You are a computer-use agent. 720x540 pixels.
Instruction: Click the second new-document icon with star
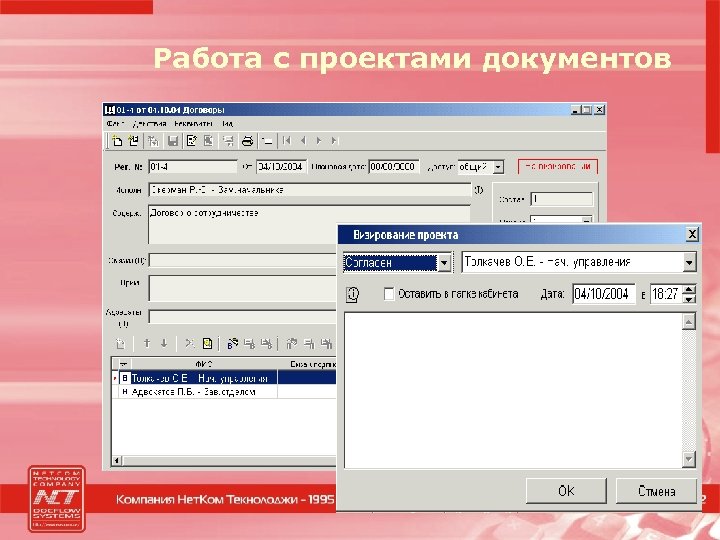click(134, 141)
